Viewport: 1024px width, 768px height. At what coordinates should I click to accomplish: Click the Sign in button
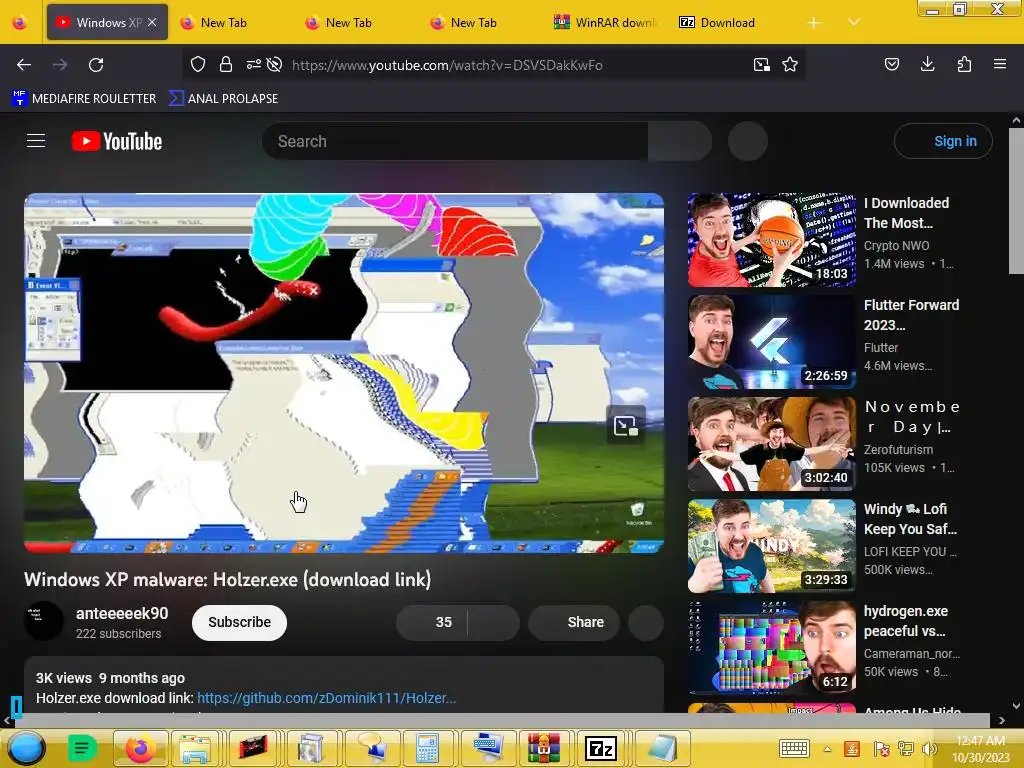[944, 141]
